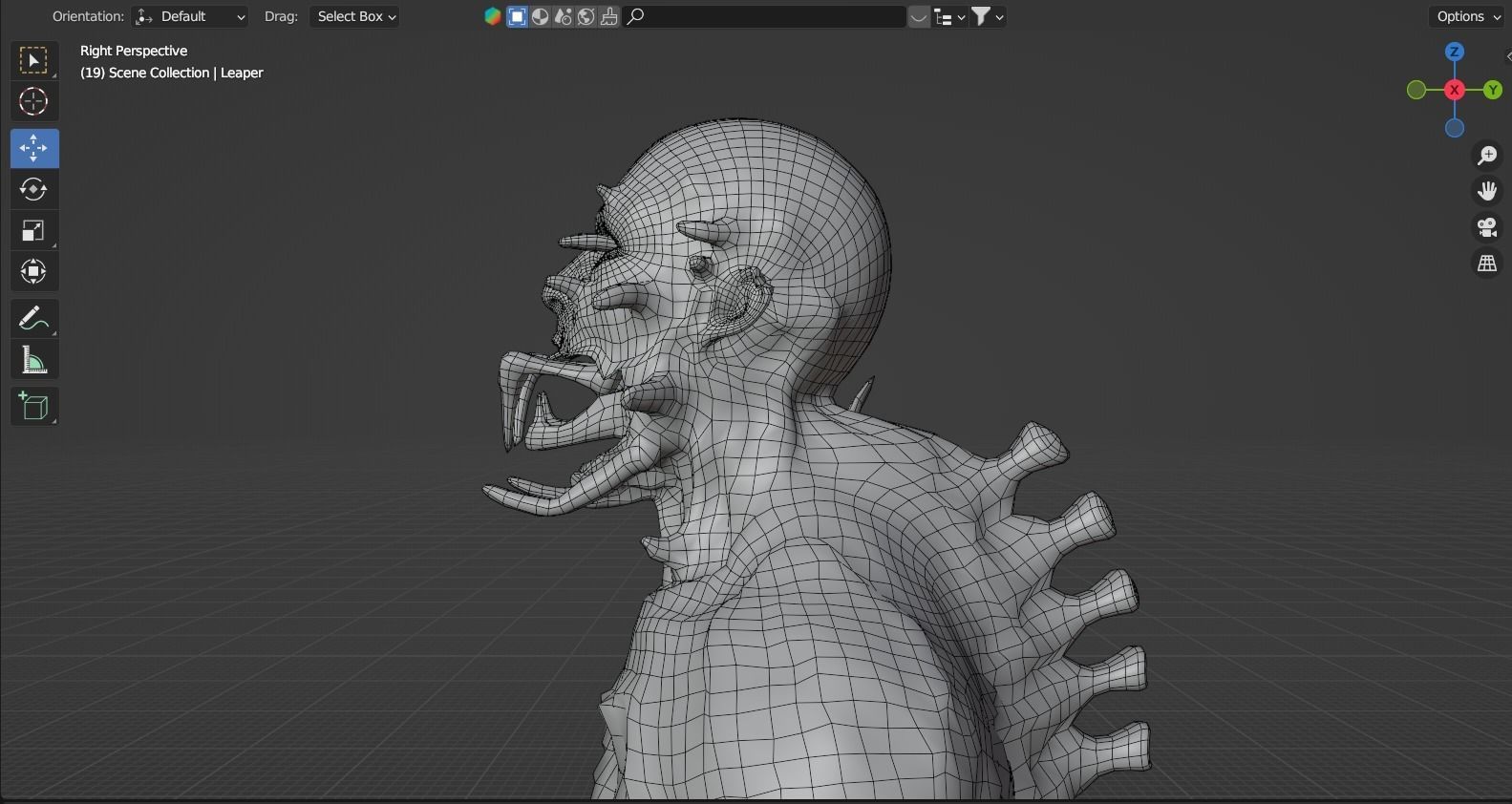Toggle the shaded sphere header icon
Screen dimensions: 1512x804
pos(541,16)
